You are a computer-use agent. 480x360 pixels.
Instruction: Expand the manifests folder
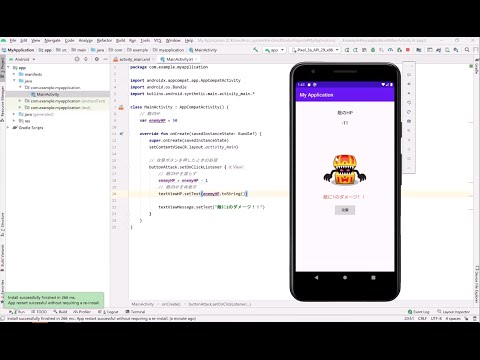(14, 74)
